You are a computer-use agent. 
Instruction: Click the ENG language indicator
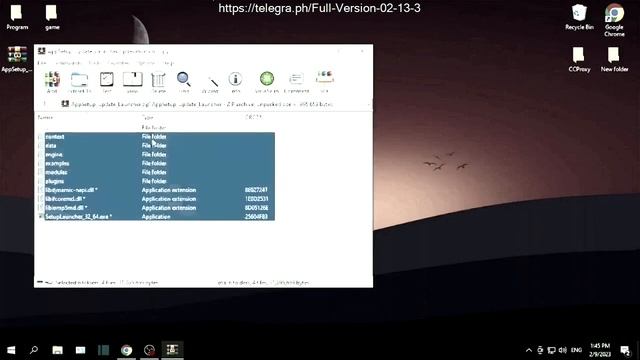576,350
